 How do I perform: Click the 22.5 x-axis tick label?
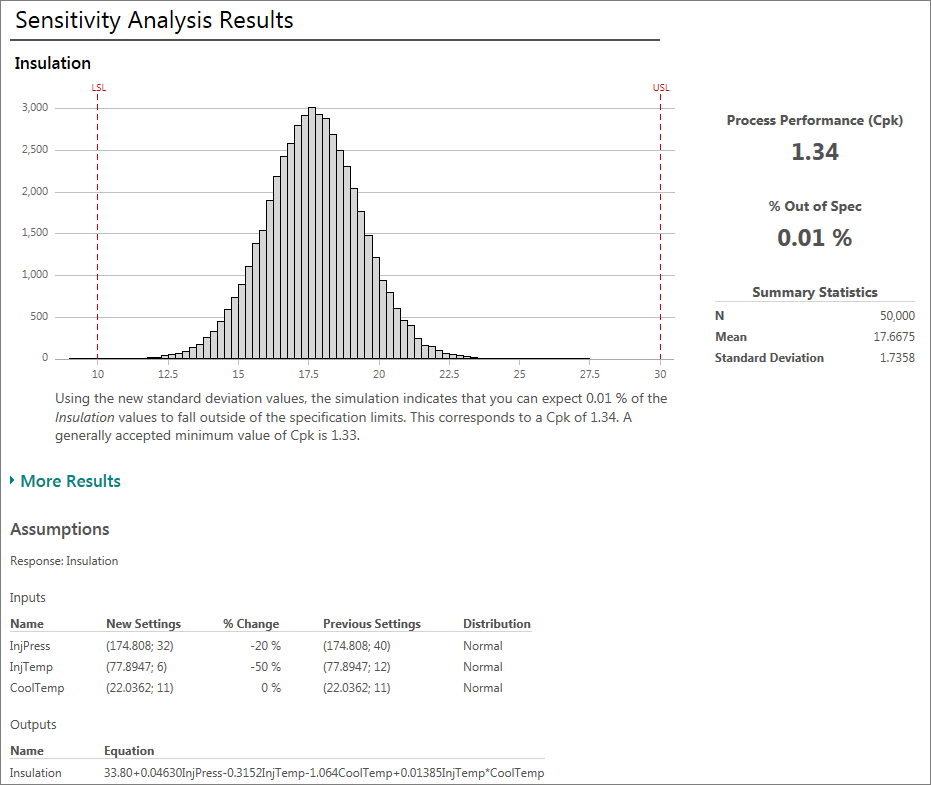pyautogui.click(x=449, y=374)
